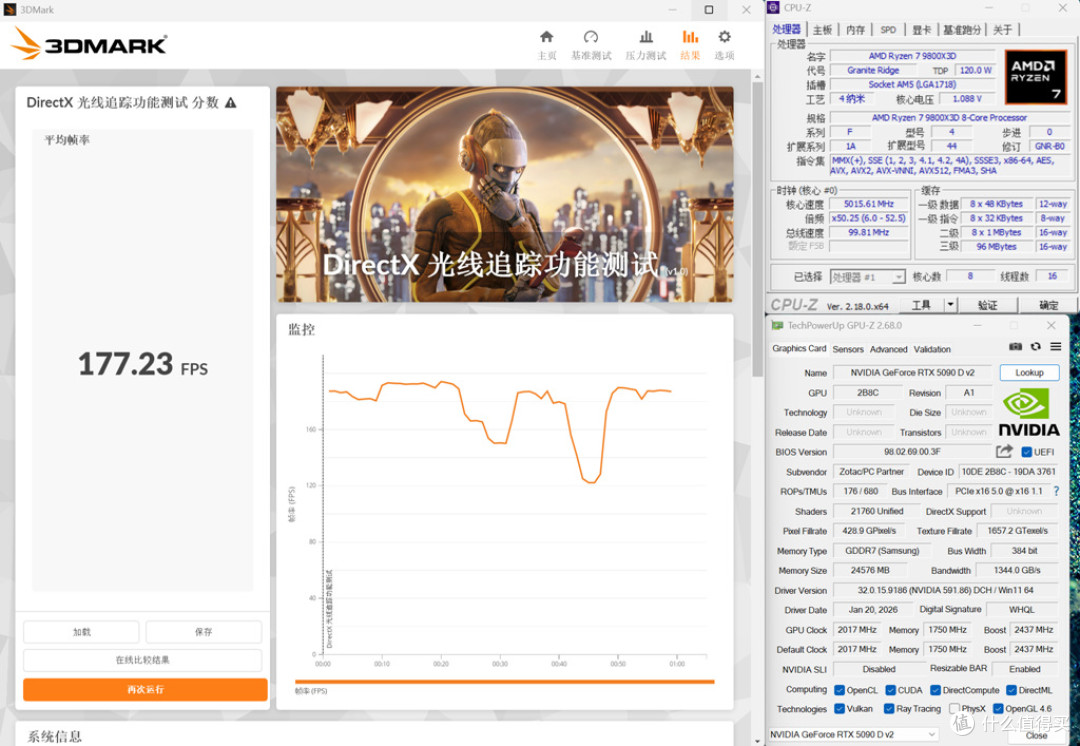Open the GPU-Z Graphics Card tab
1080x746 pixels.
tap(799, 349)
